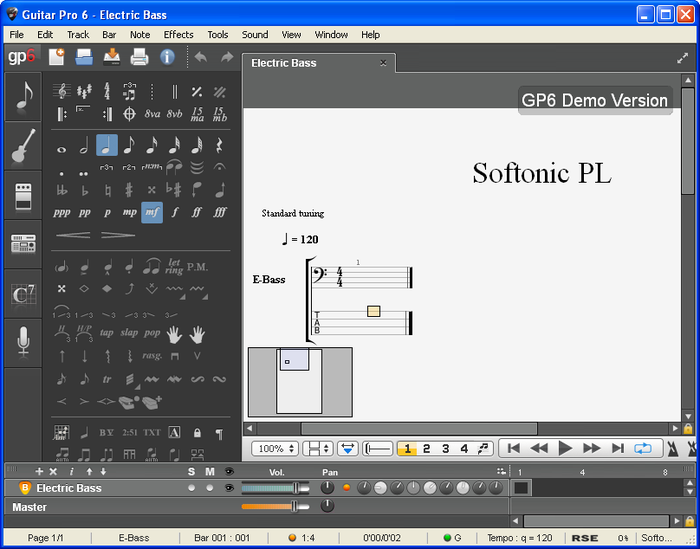The height and width of the screenshot is (549, 700).
Task: Undo the last action with the left arrow
Action: click(x=201, y=57)
